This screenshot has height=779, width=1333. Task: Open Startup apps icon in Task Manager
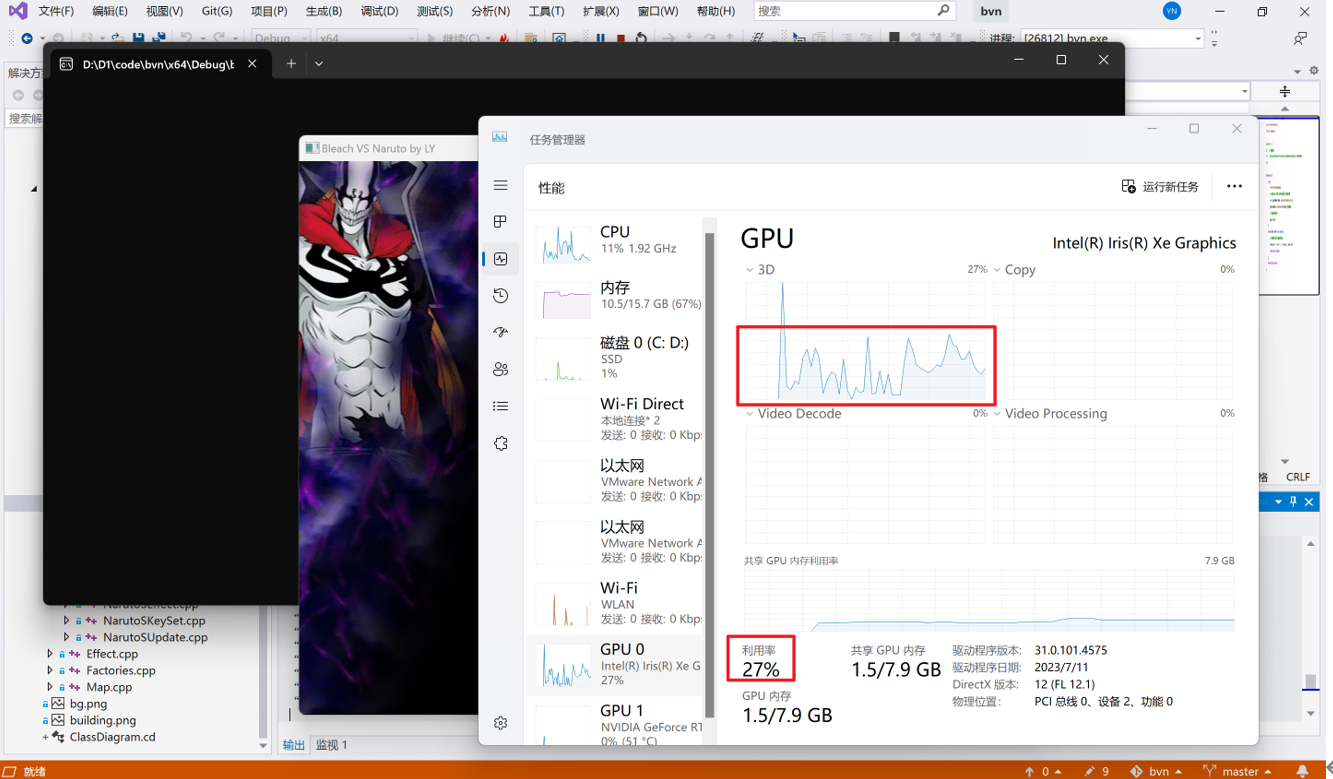pos(501,332)
